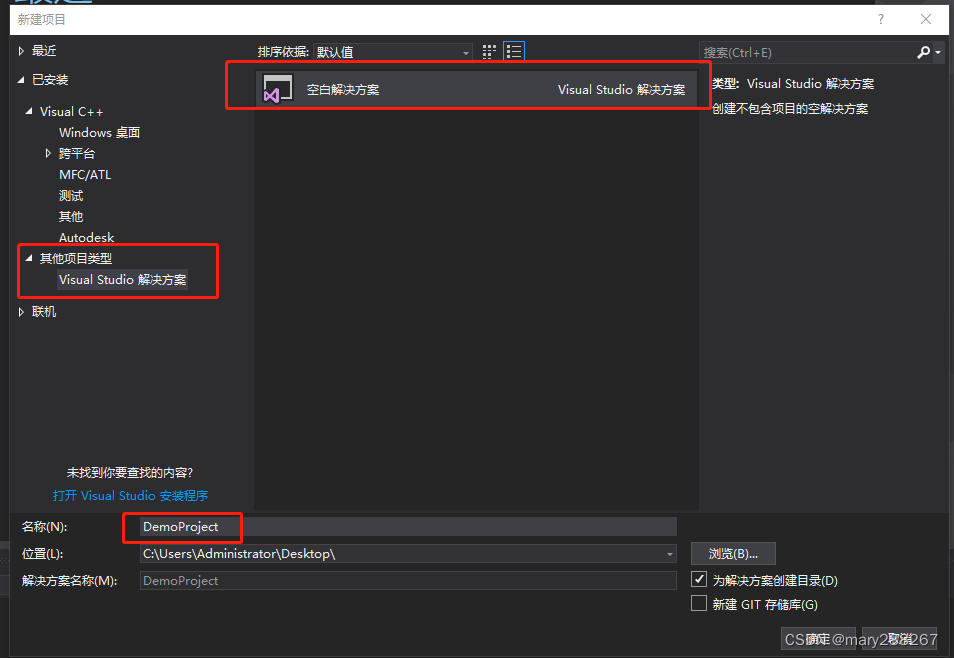The image size is (954, 658).
Task: Click the 名称 field containing DemoProject
Action: click(x=182, y=527)
